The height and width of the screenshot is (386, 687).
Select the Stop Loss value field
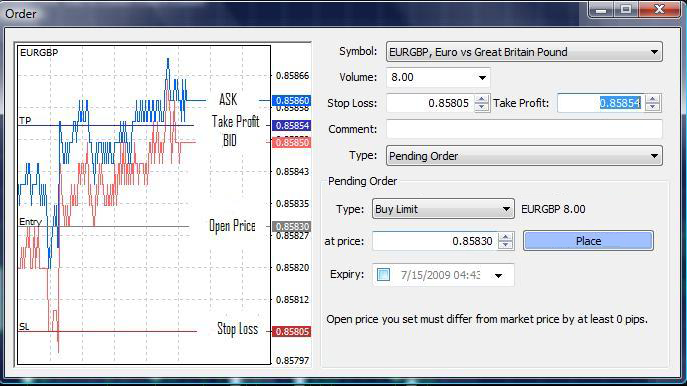(431, 103)
